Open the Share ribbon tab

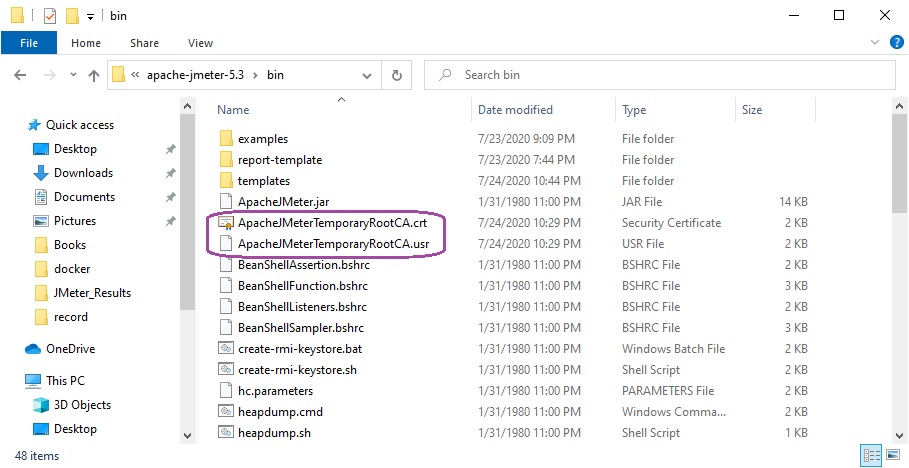point(144,43)
